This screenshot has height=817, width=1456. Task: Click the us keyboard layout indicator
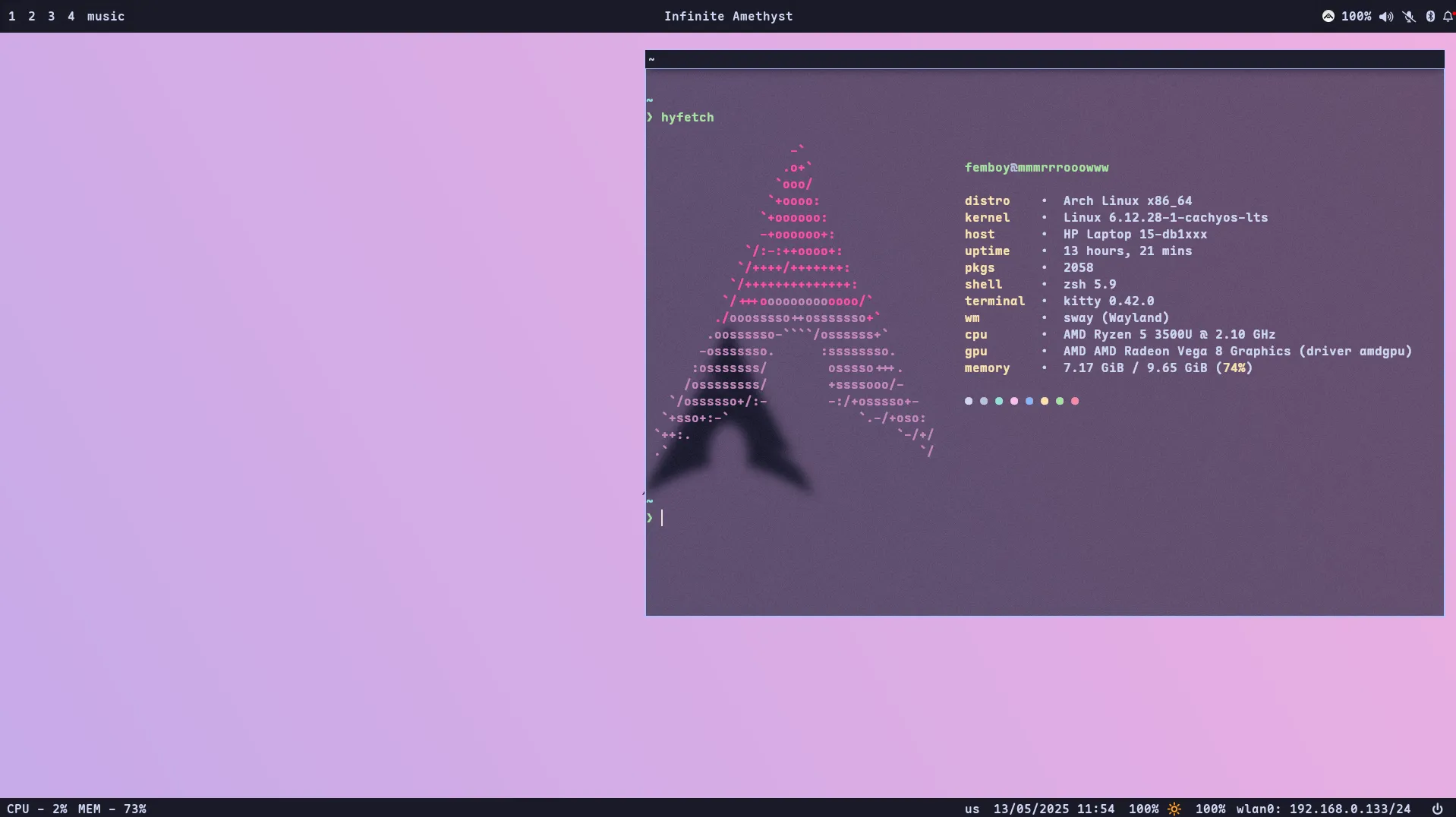972,809
